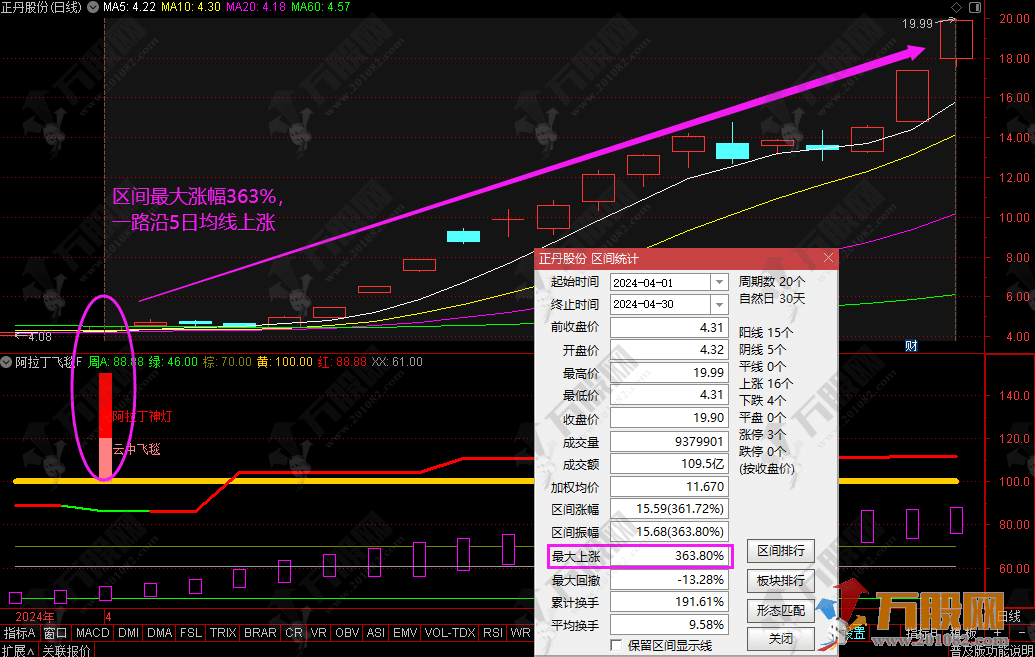Screen dimensions: 1035x657
Task: Click the 涨停 3个 statistic
Action: click(762, 434)
